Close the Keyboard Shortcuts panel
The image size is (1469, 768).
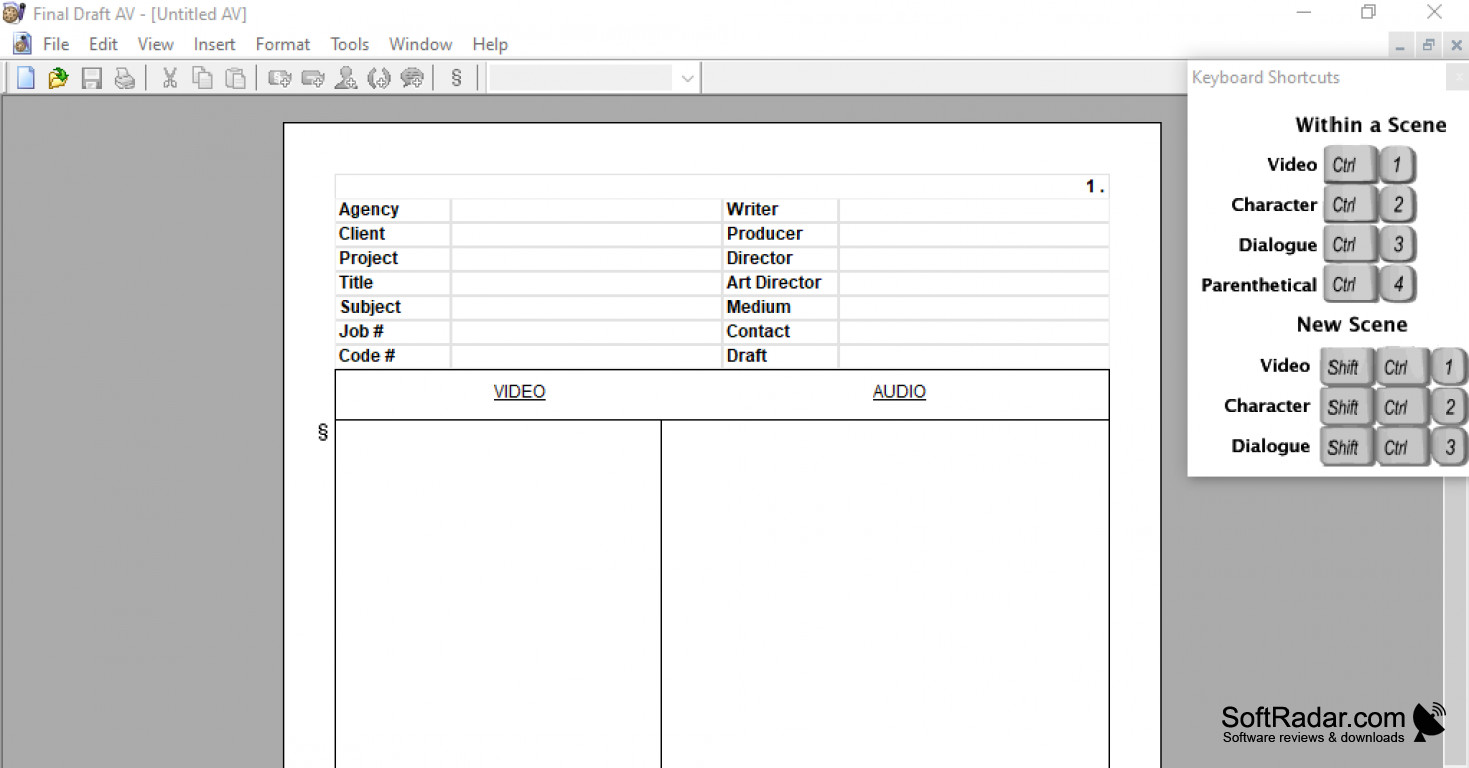1457,78
